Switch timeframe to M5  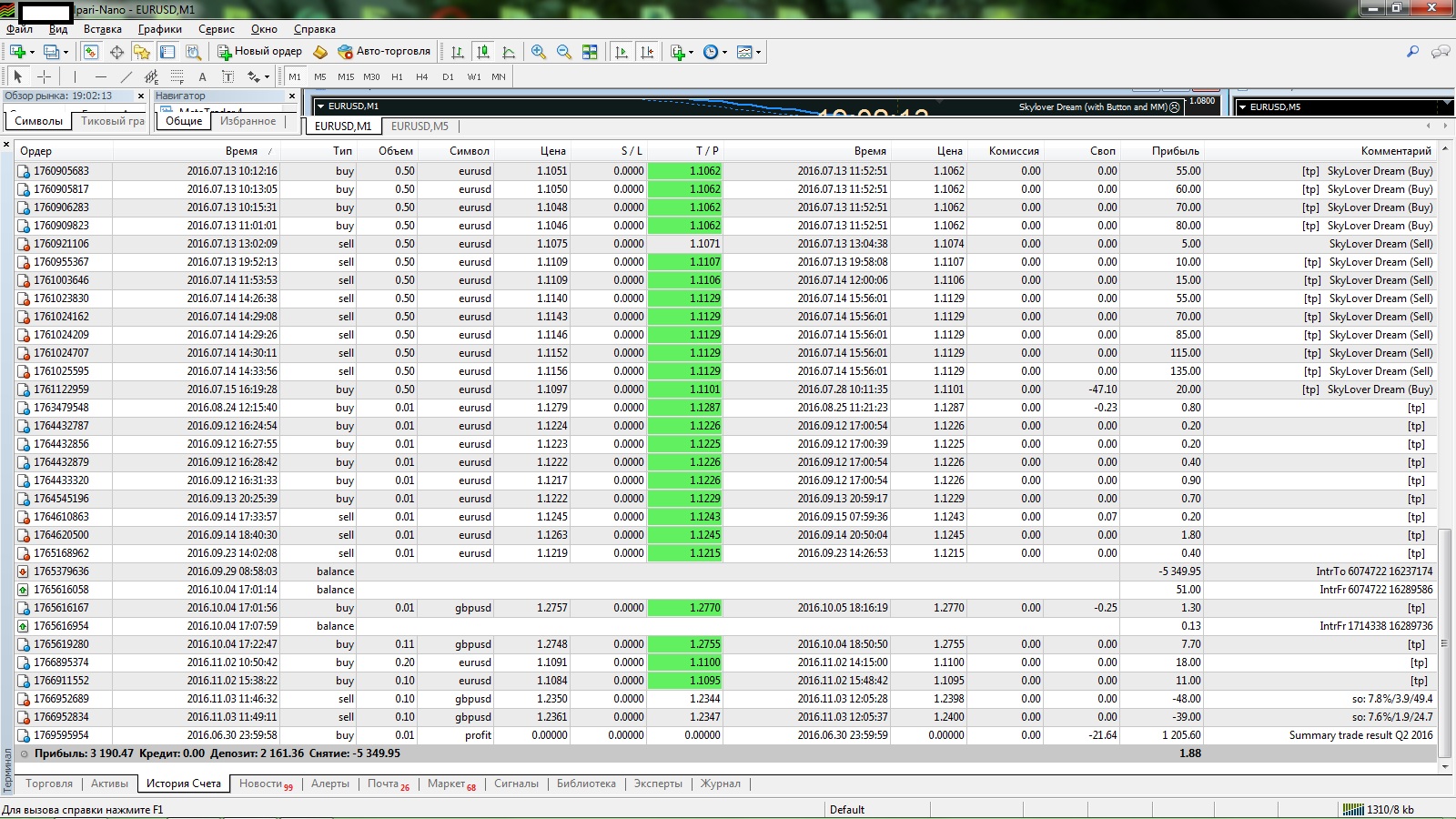320,76
